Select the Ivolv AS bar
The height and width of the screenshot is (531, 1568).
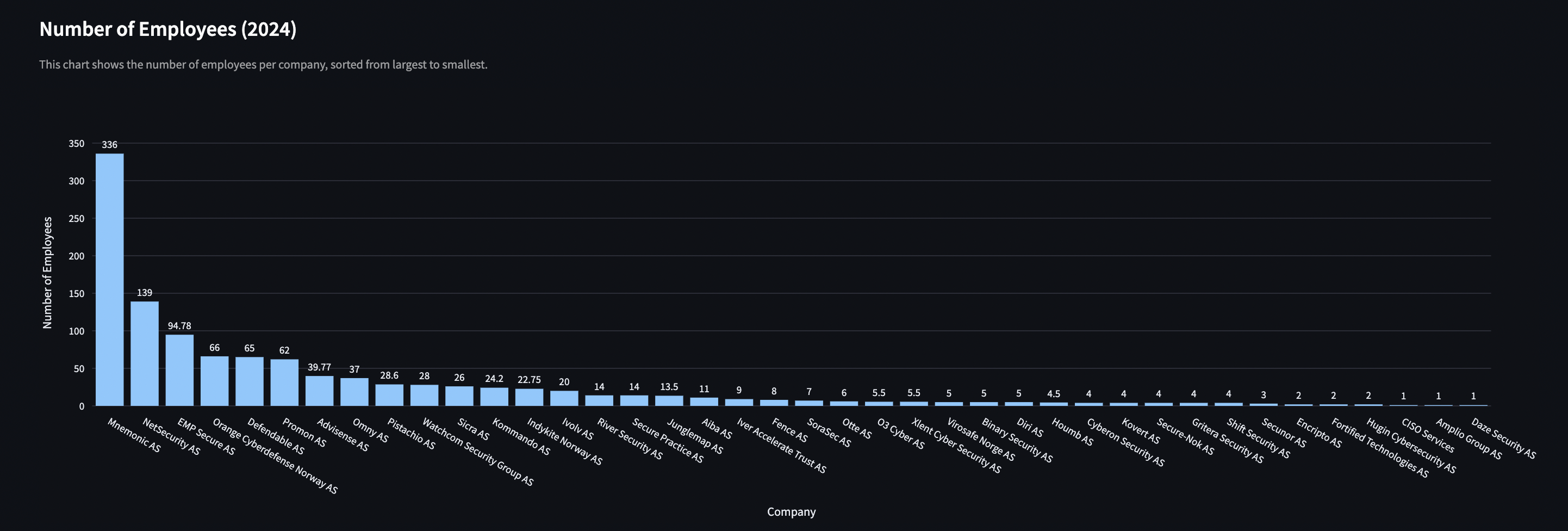(564, 398)
